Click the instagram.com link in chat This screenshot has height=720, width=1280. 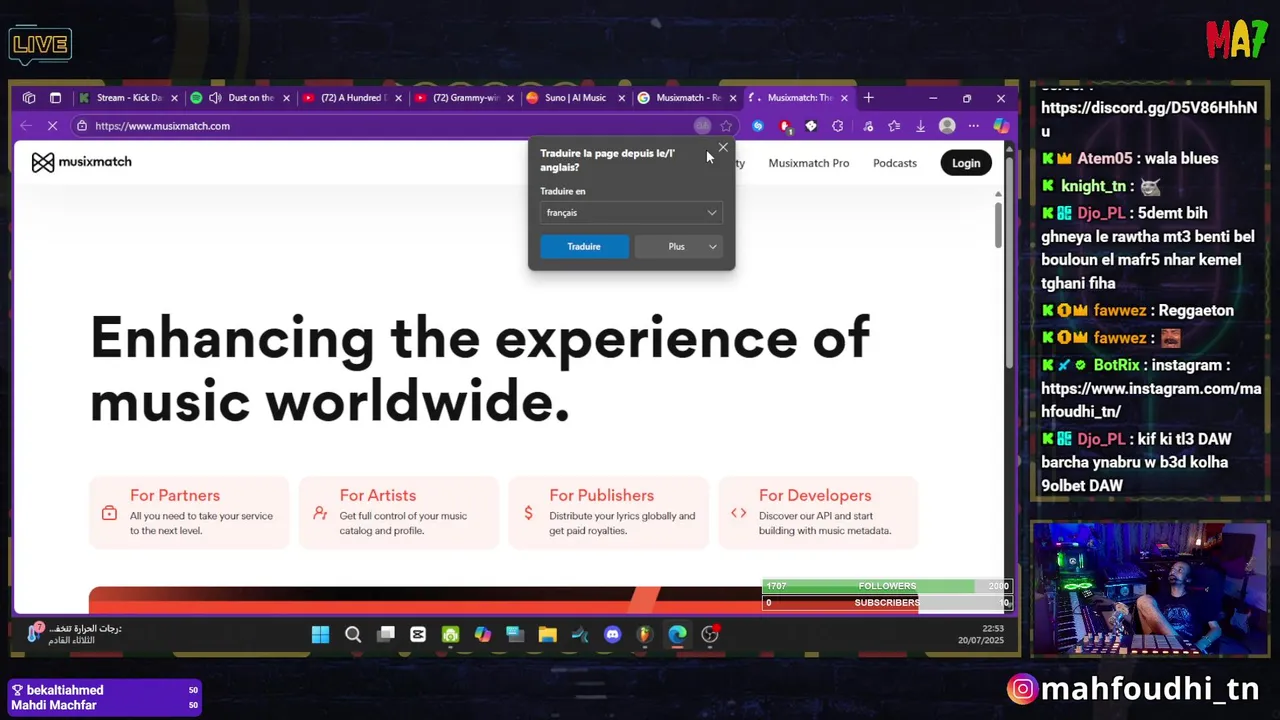pyautogui.click(x=1151, y=400)
